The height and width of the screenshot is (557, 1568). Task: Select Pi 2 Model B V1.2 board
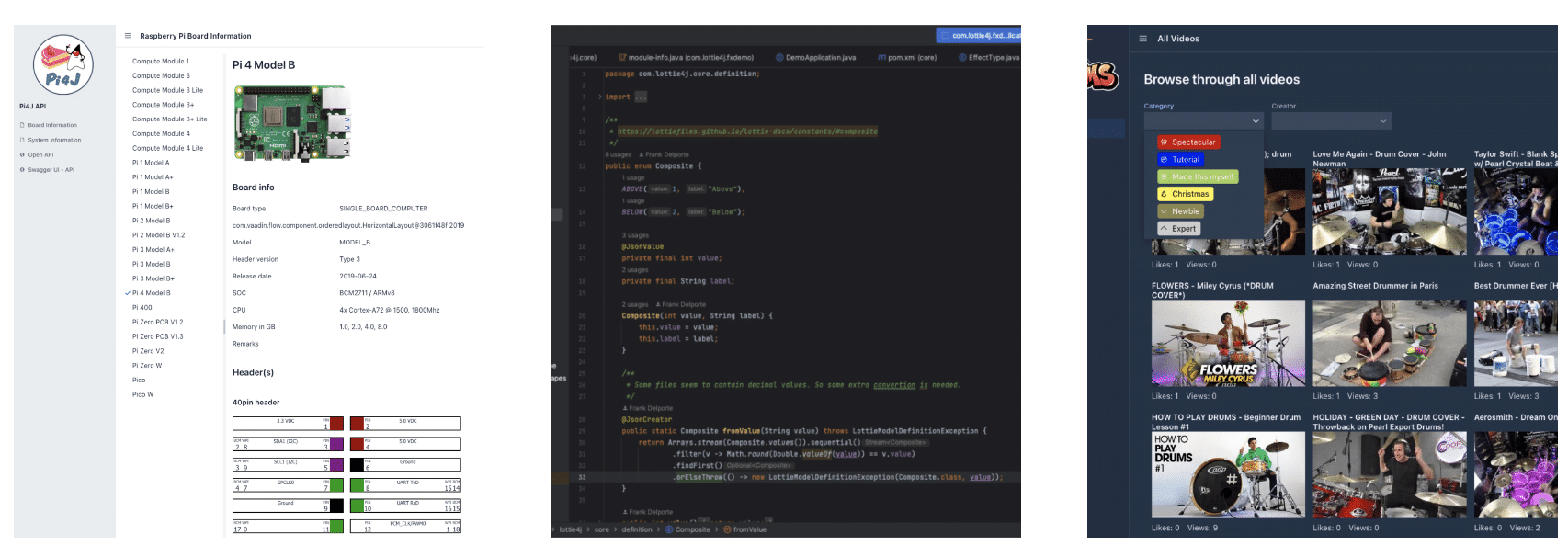pyautogui.click(x=158, y=235)
